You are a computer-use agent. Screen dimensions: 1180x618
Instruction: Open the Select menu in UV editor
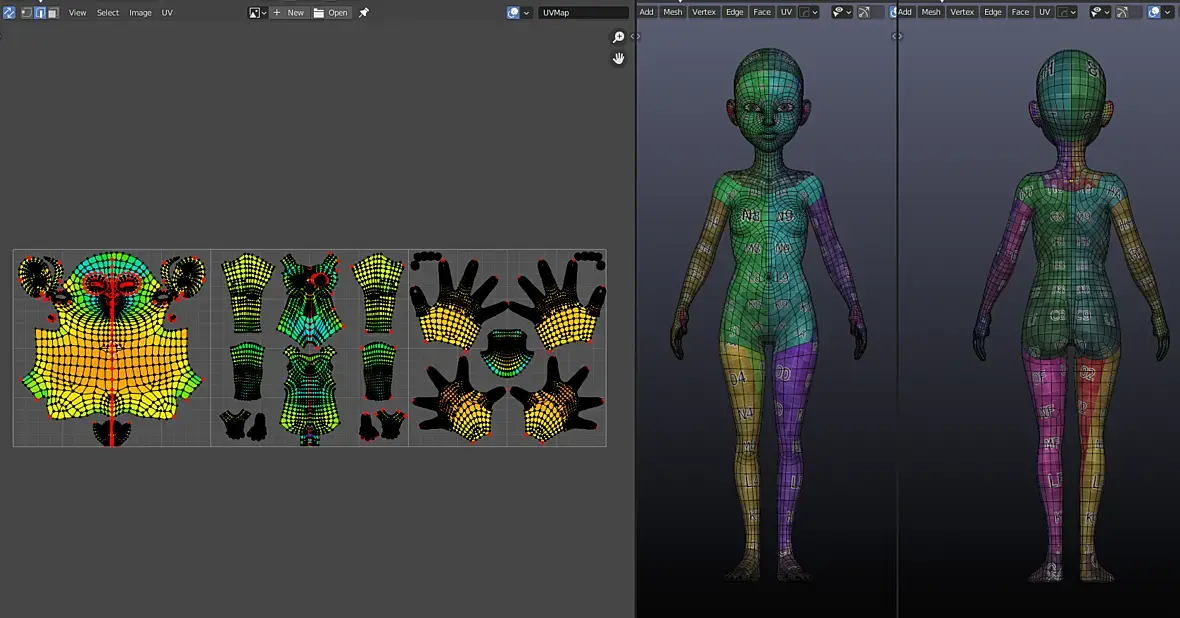pyautogui.click(x=108, y=12)
